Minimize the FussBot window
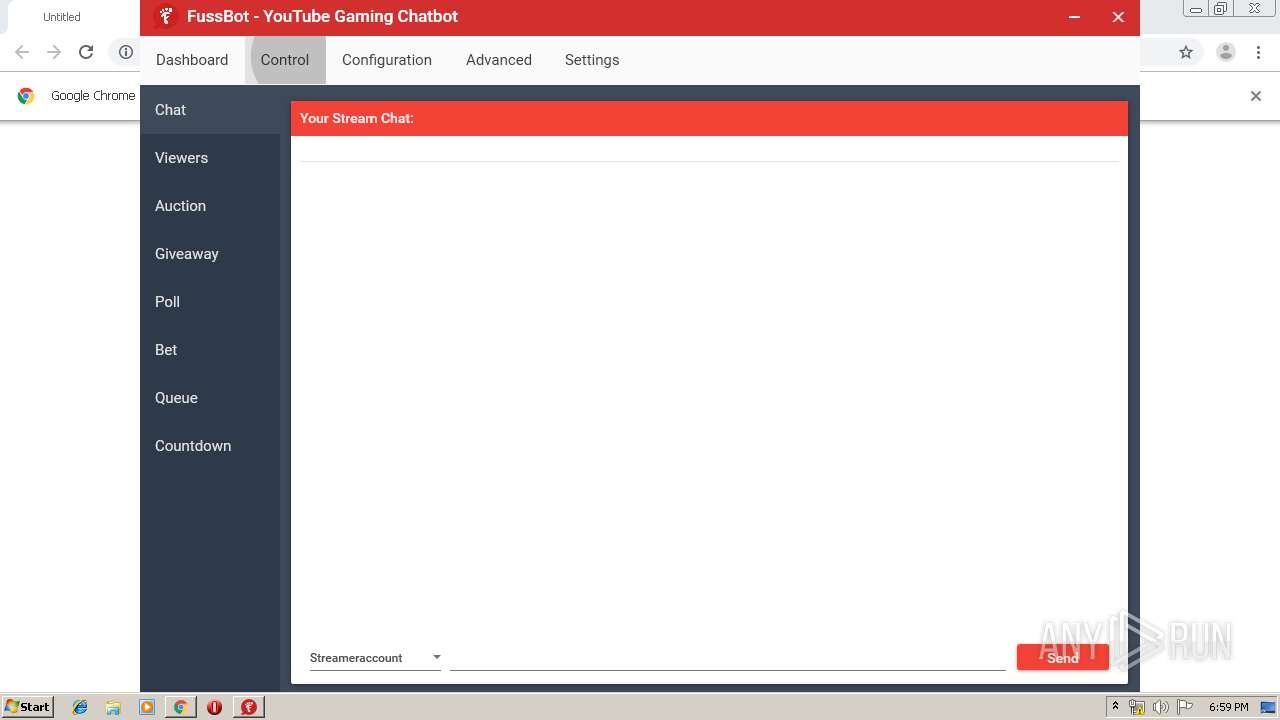The image size is (1280, 720). [1074, 17]
